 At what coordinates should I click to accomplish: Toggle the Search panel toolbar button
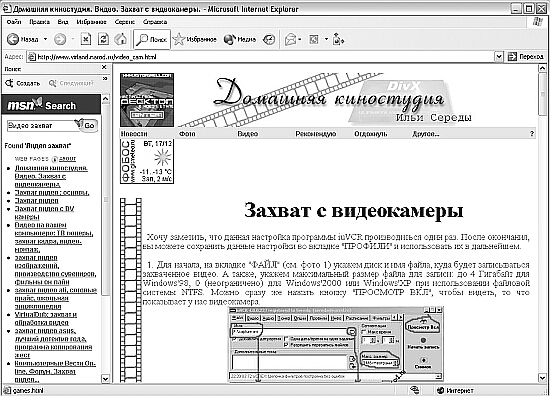[x=152, y=39]
